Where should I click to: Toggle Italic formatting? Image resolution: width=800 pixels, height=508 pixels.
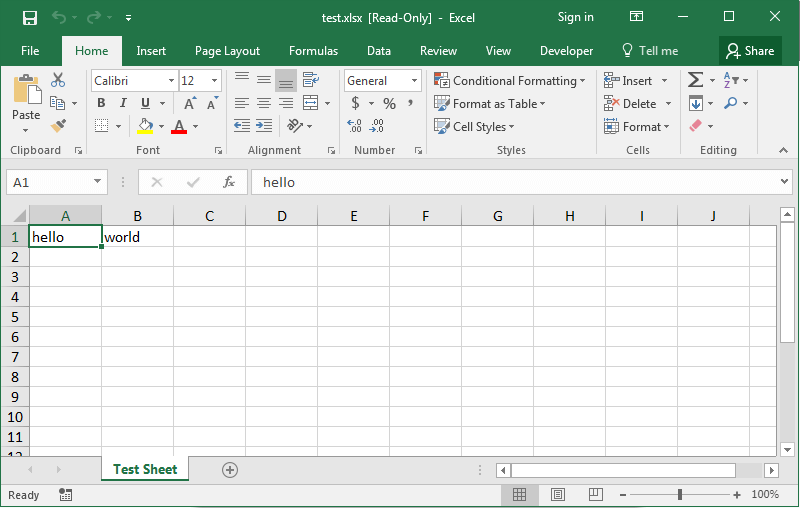[123, 103]
